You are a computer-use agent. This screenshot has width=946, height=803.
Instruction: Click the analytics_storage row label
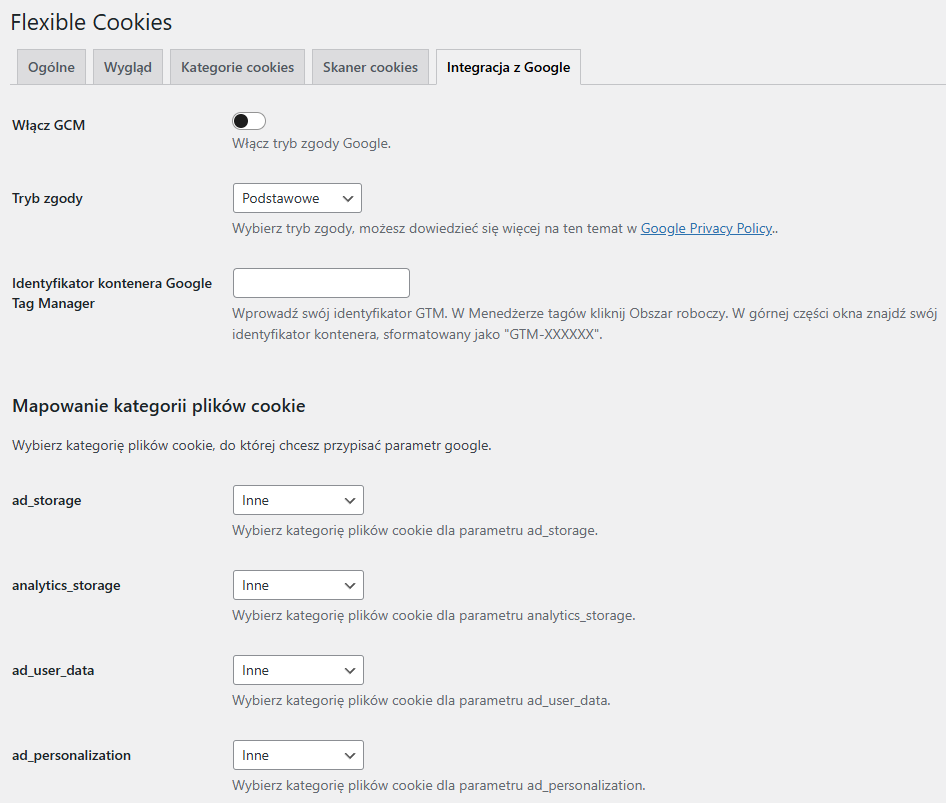[x=66, y=585]
